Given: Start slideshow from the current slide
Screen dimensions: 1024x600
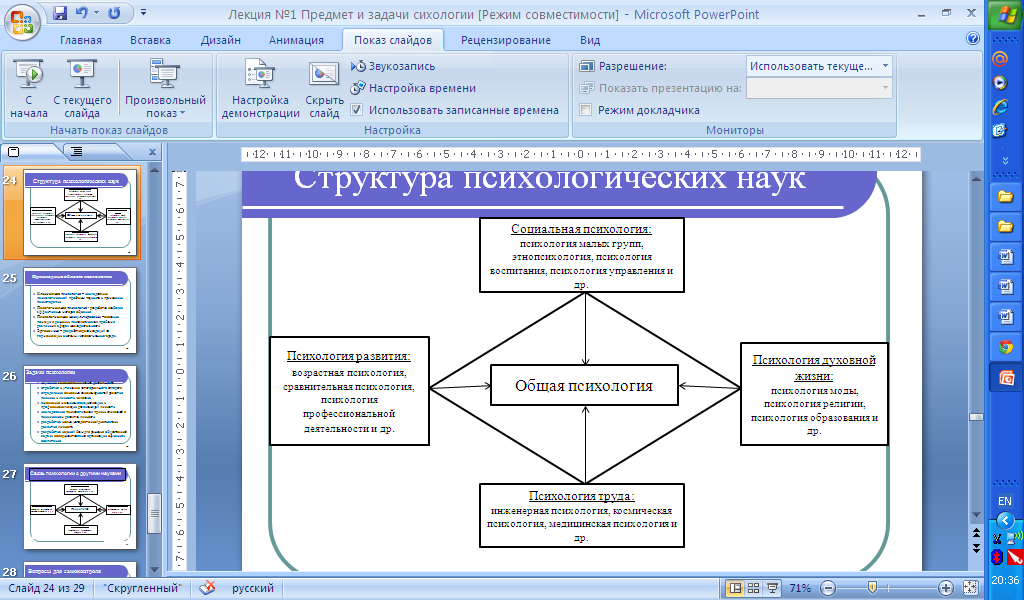Looking at the screenshot, I should click(82, 89).
